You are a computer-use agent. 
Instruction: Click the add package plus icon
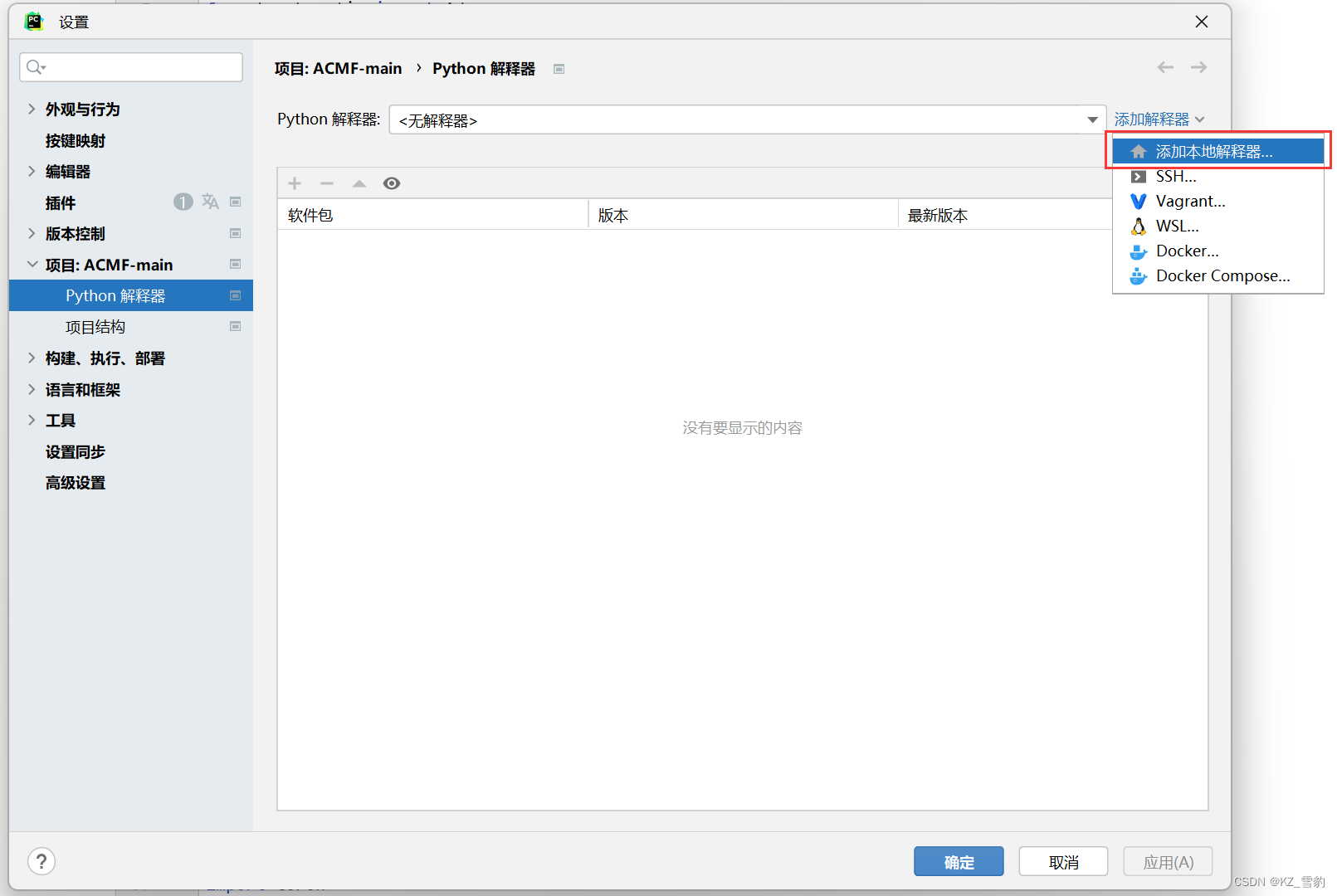(295, 183)
